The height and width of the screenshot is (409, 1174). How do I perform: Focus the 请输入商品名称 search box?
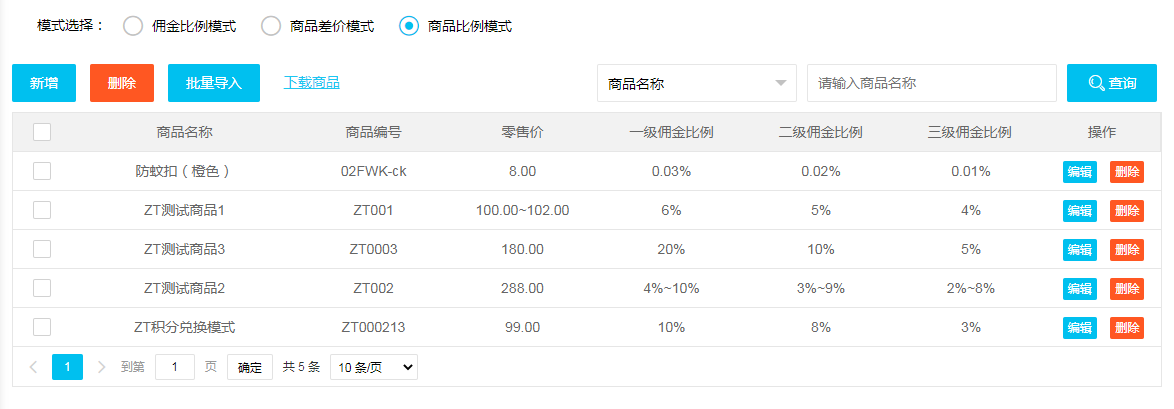click(x=931, y=83)
